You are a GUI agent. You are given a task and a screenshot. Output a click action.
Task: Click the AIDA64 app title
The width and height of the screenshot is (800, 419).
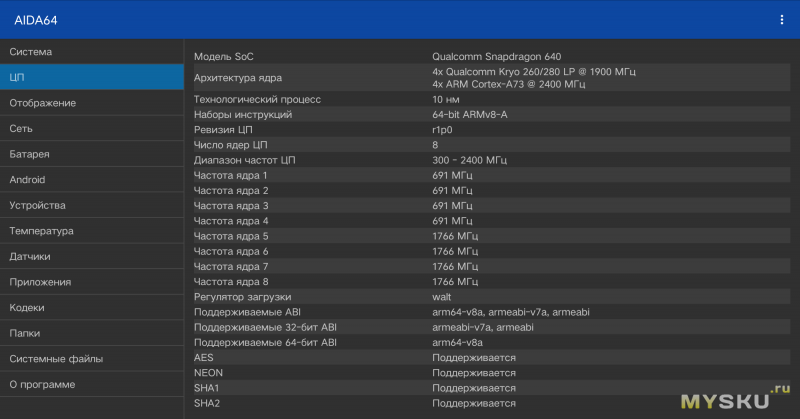click(x=36, y=20)
